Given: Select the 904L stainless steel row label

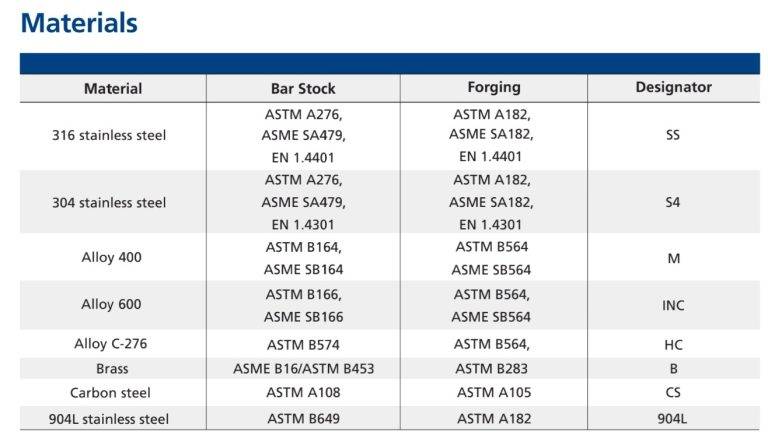Looking at the screenshot, I should pos(110,418).
